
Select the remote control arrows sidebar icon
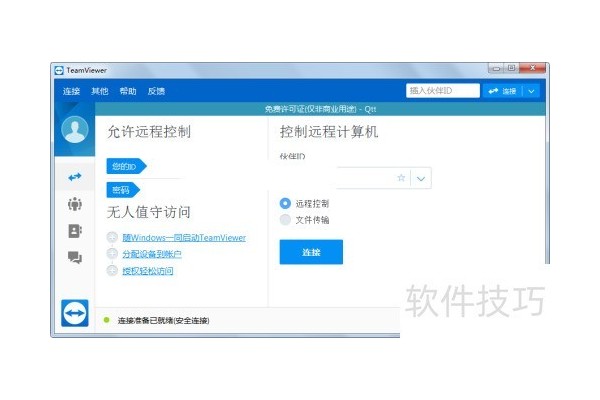click(x=75, y=177)
